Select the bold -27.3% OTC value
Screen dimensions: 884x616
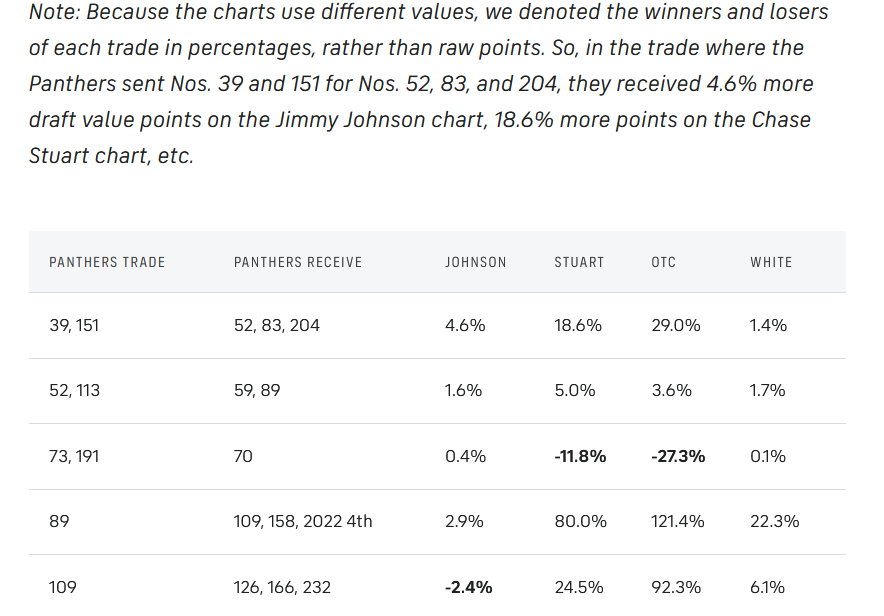pyautogui.click(x=678, y=456)
